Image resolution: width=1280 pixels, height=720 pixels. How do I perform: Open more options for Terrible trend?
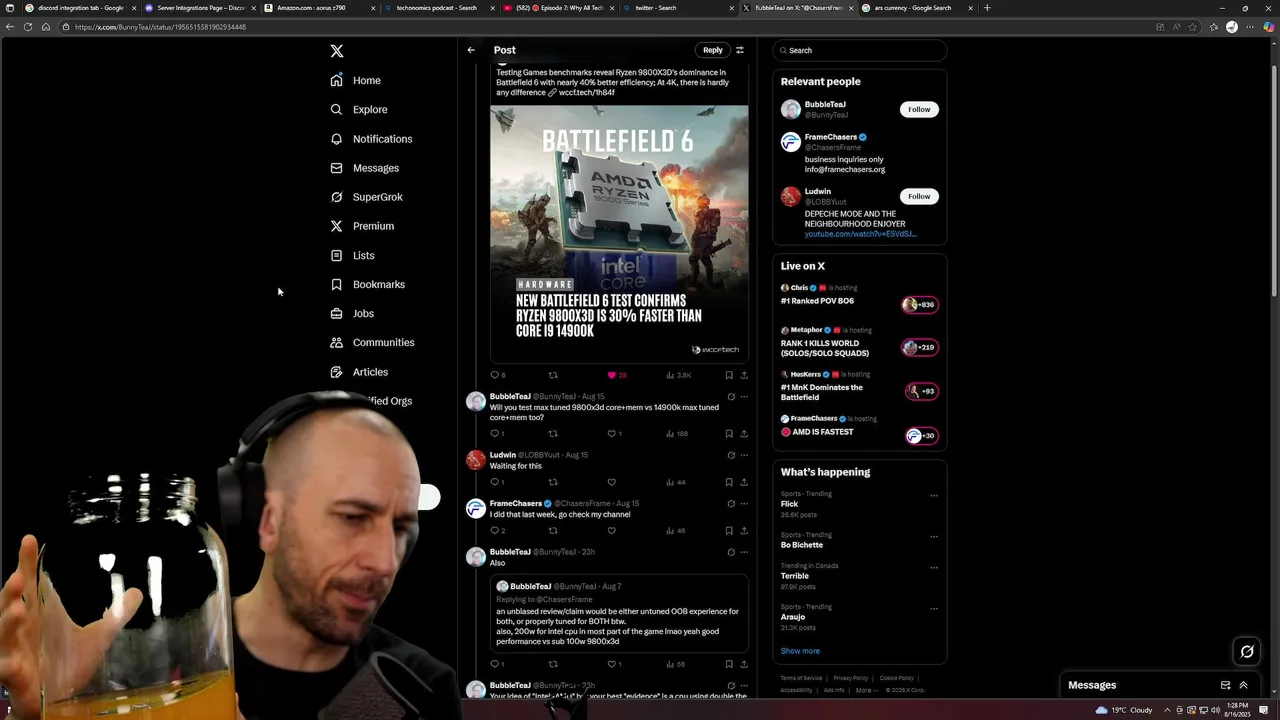click(934, 567)
